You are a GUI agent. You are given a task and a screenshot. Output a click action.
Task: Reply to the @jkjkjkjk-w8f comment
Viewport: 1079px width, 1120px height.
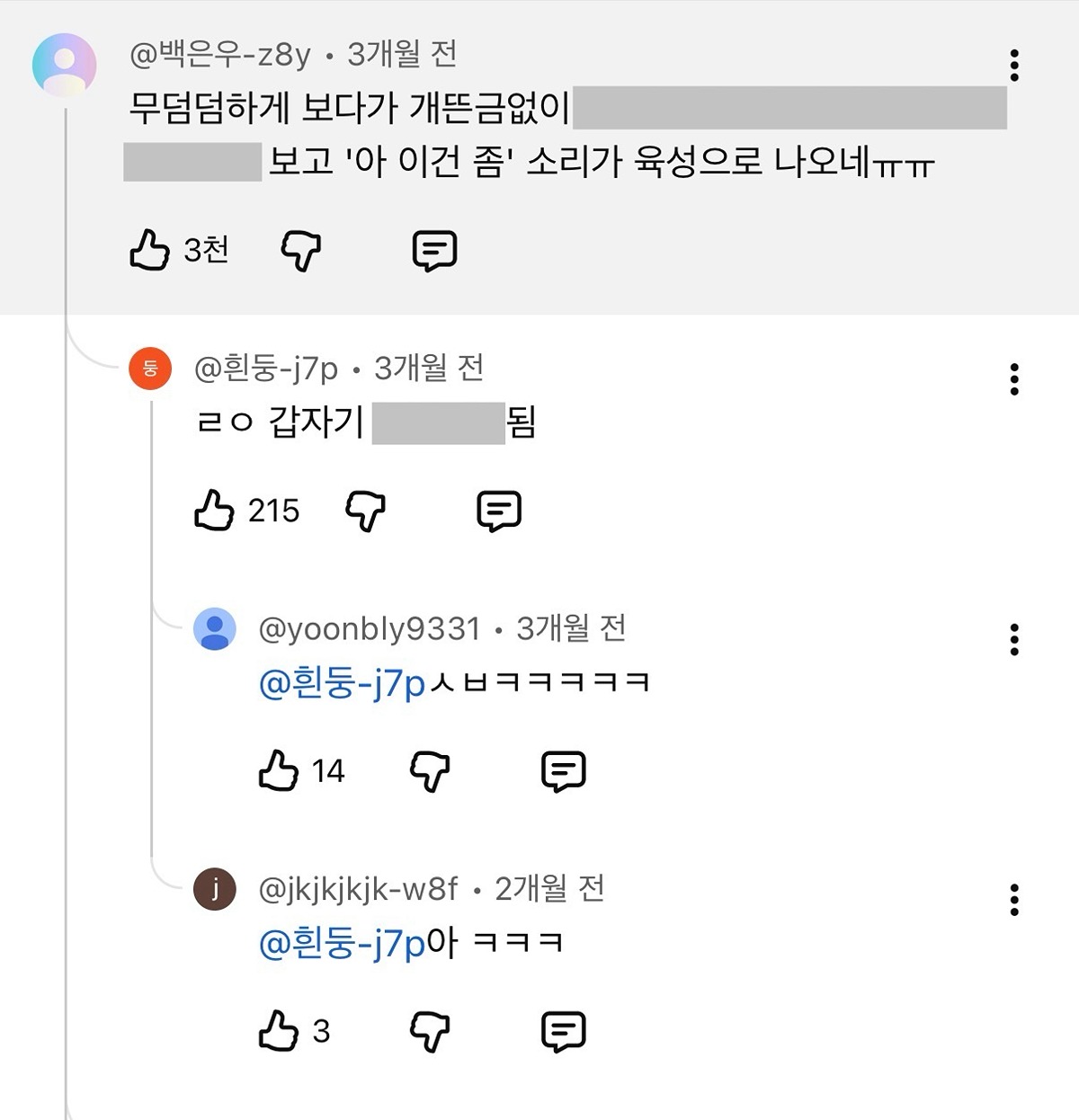tap(564, 1032)
